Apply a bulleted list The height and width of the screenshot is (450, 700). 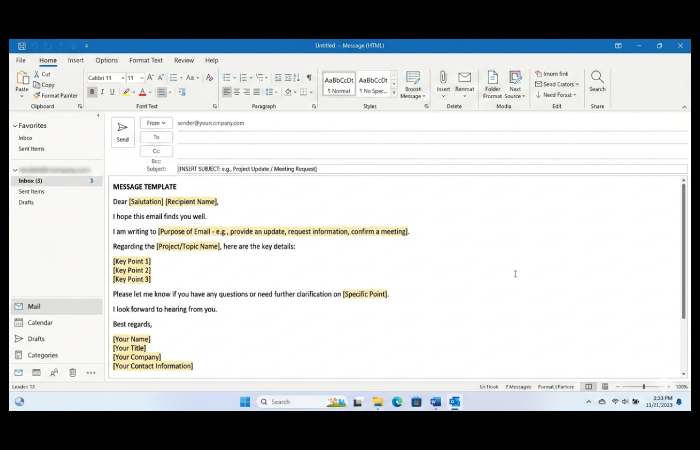[x=227, y=78]
